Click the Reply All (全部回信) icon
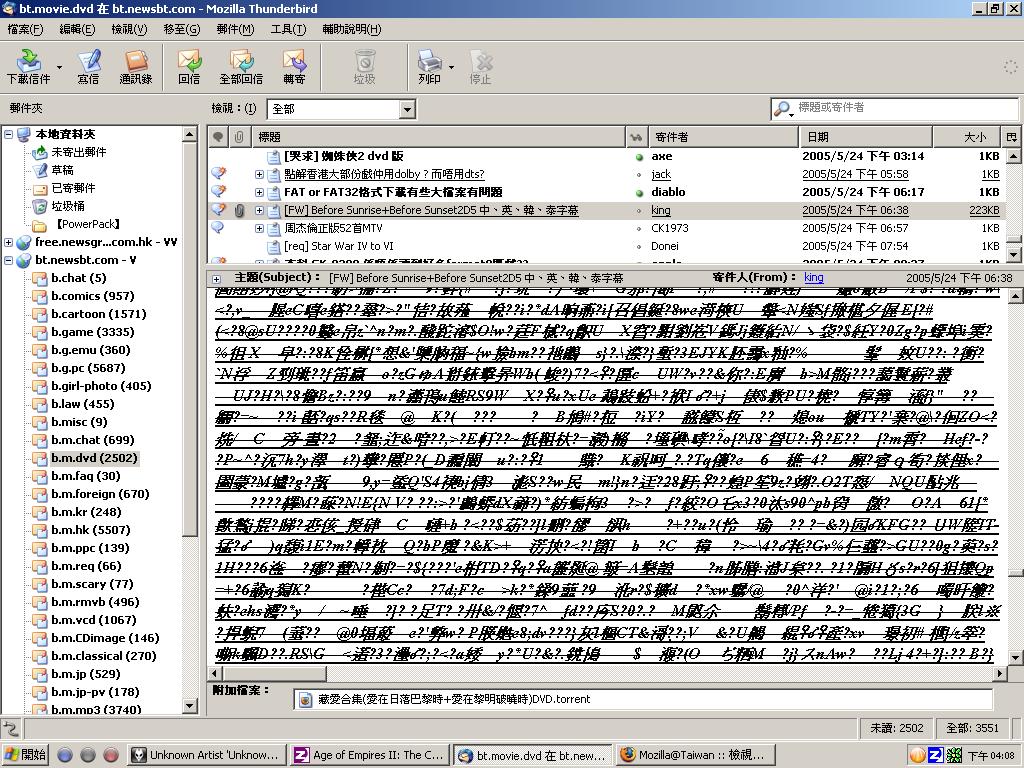This screenshot has width=1024, height=768. 241,63
